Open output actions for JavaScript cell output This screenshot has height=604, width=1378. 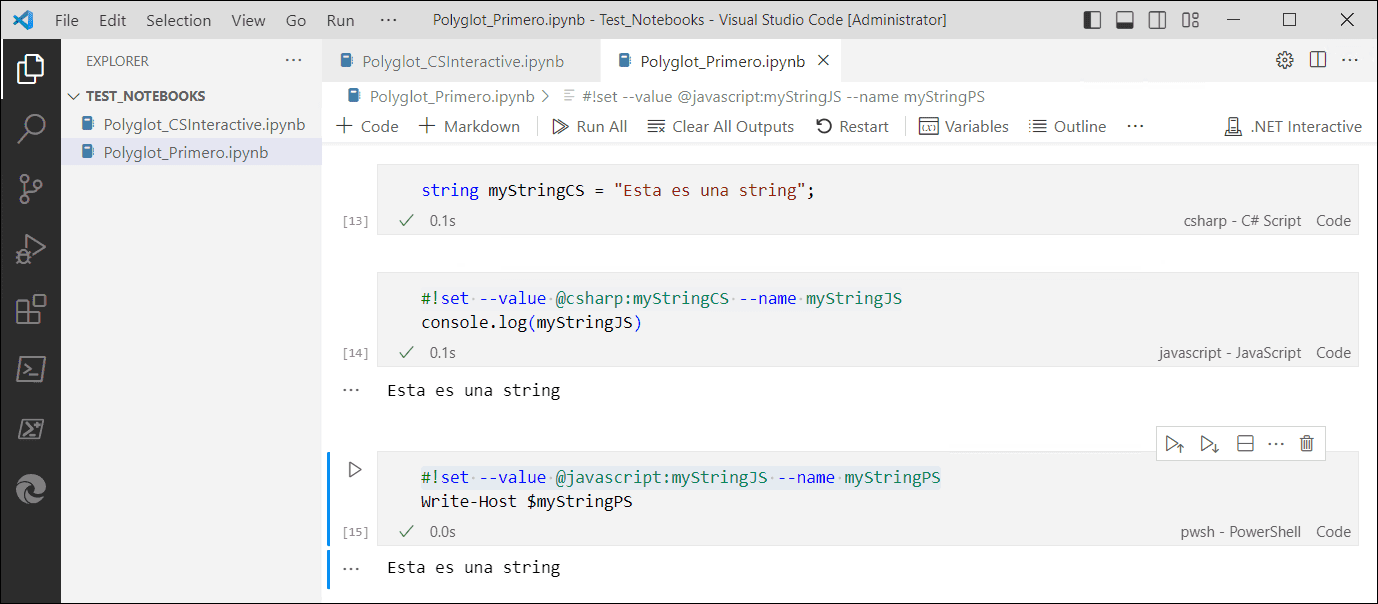click(x=351, y=390)
